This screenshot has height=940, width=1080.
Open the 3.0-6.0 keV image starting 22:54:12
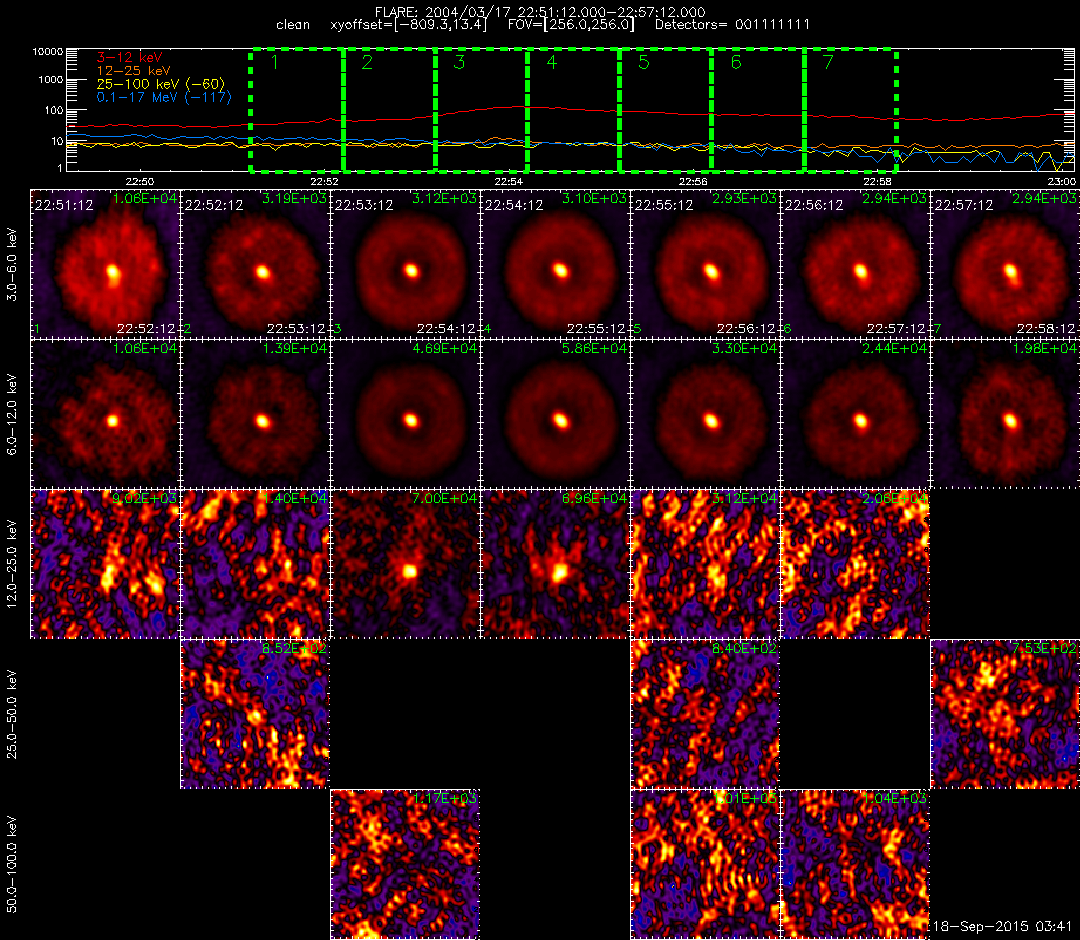click(555, 264)
